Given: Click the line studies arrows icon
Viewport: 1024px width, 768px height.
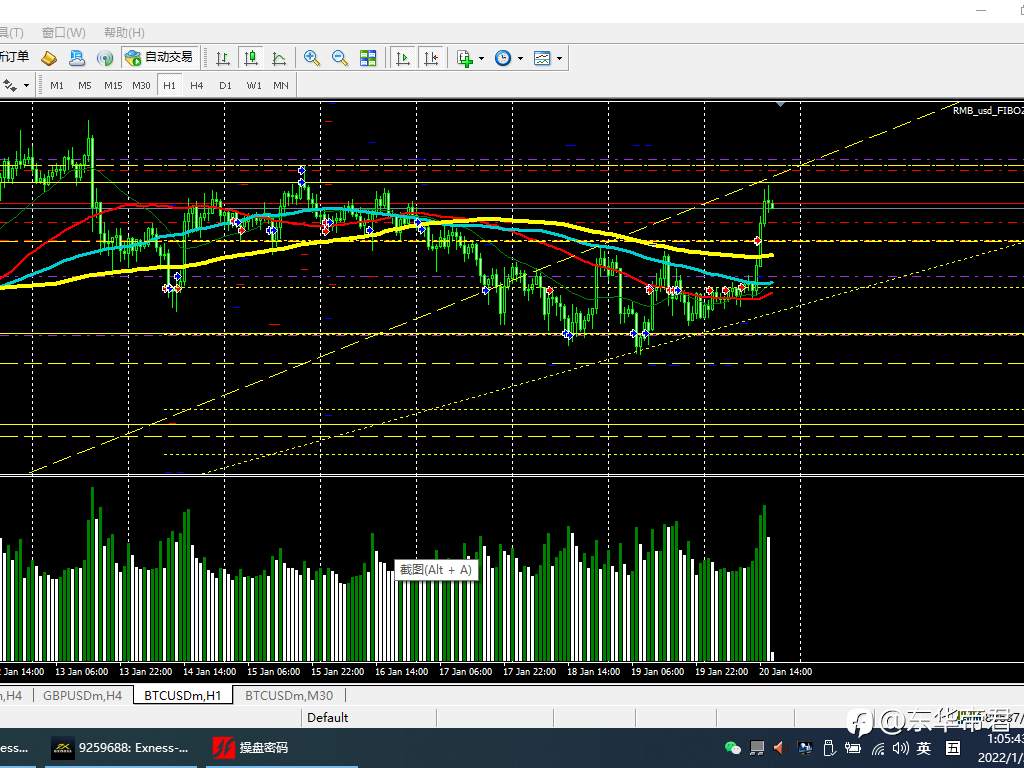Looking at the screenshot, I should pyautogui.click(x=10, y=86).
